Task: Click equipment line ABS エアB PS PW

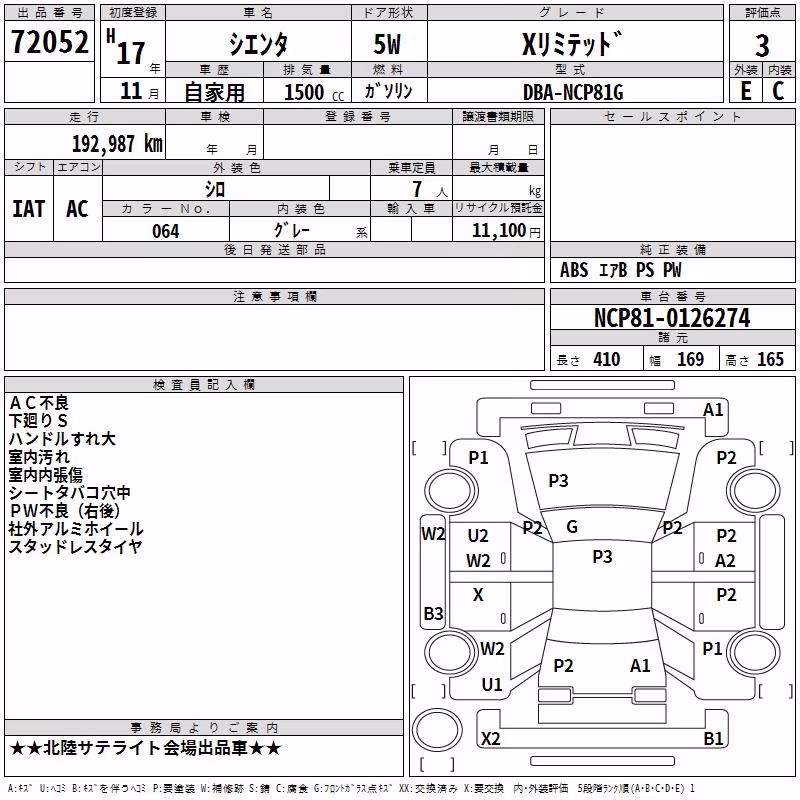Action: (x=620, y=270)
